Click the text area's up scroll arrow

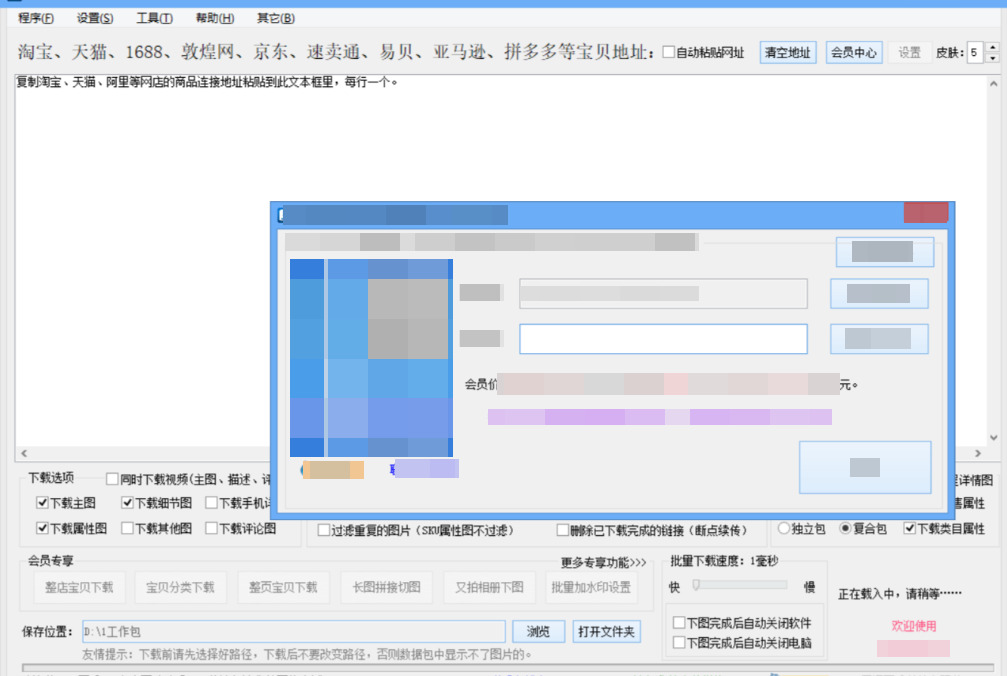tap(994, 83)
